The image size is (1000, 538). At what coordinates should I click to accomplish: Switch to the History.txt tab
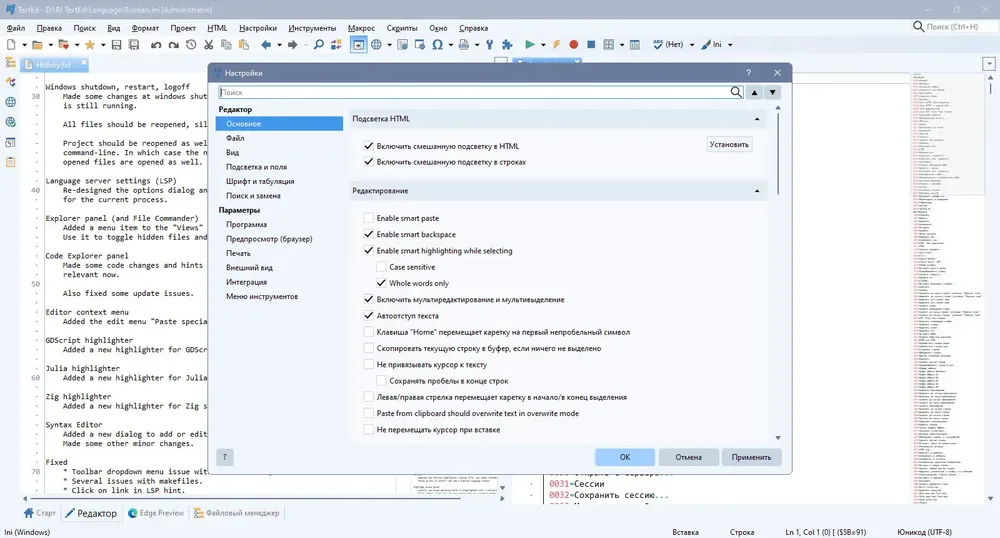[54, 64]
